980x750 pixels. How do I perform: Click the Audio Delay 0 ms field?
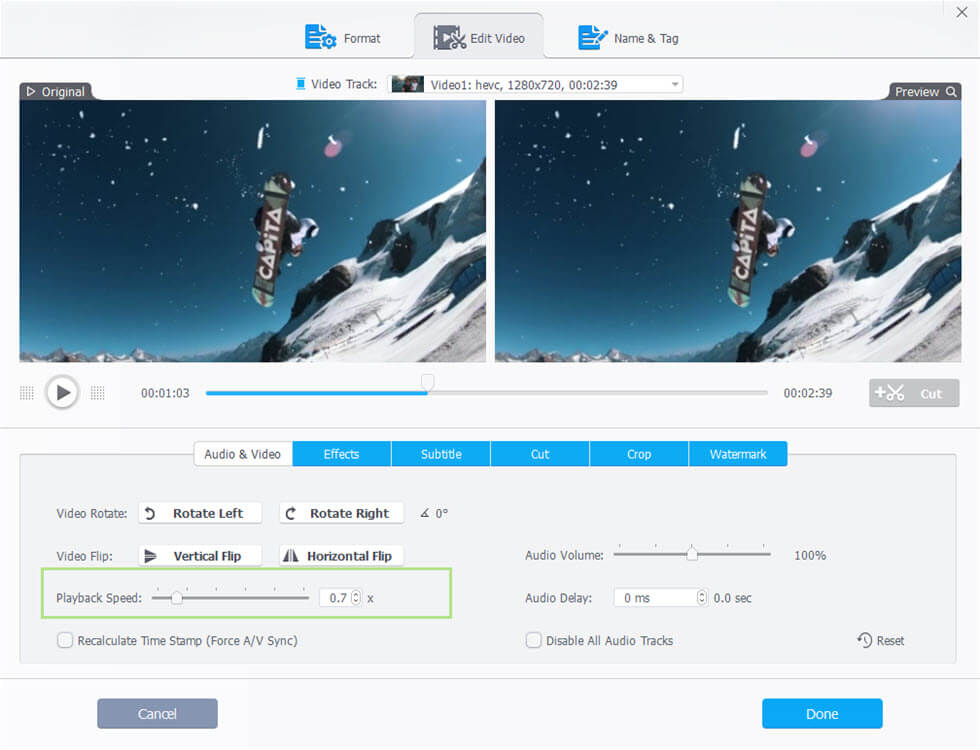click(655, 598)
